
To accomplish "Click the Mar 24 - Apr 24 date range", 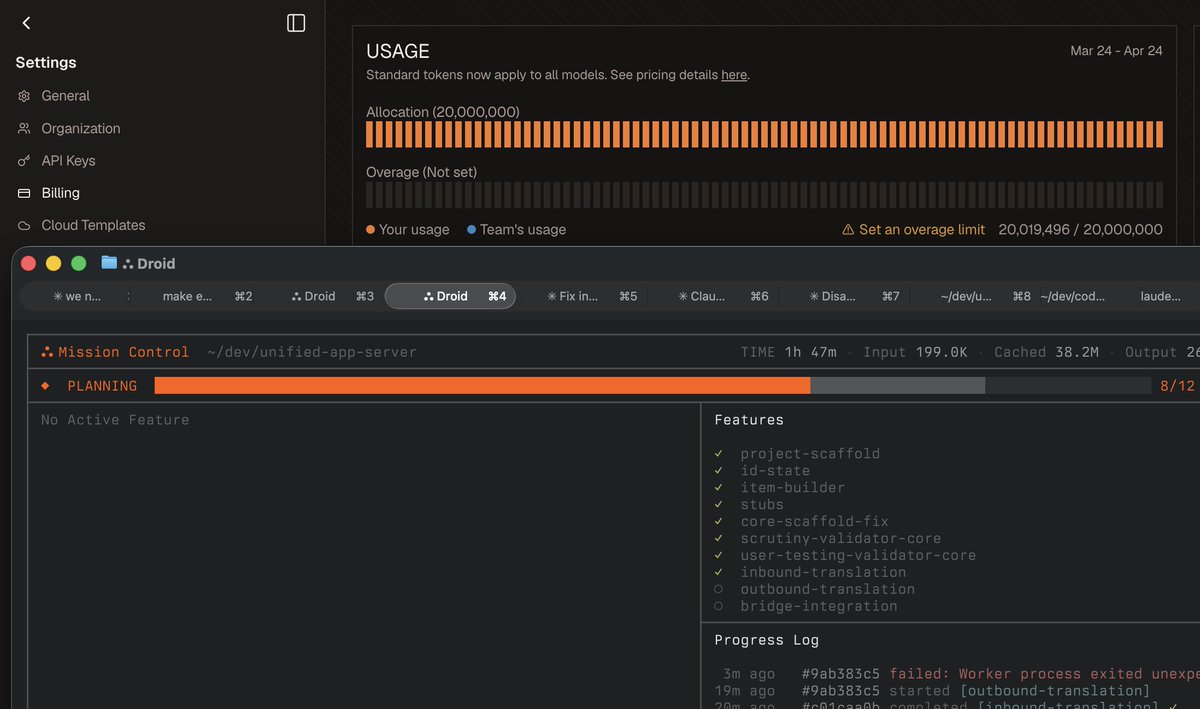I will [x=1116, y=51].
